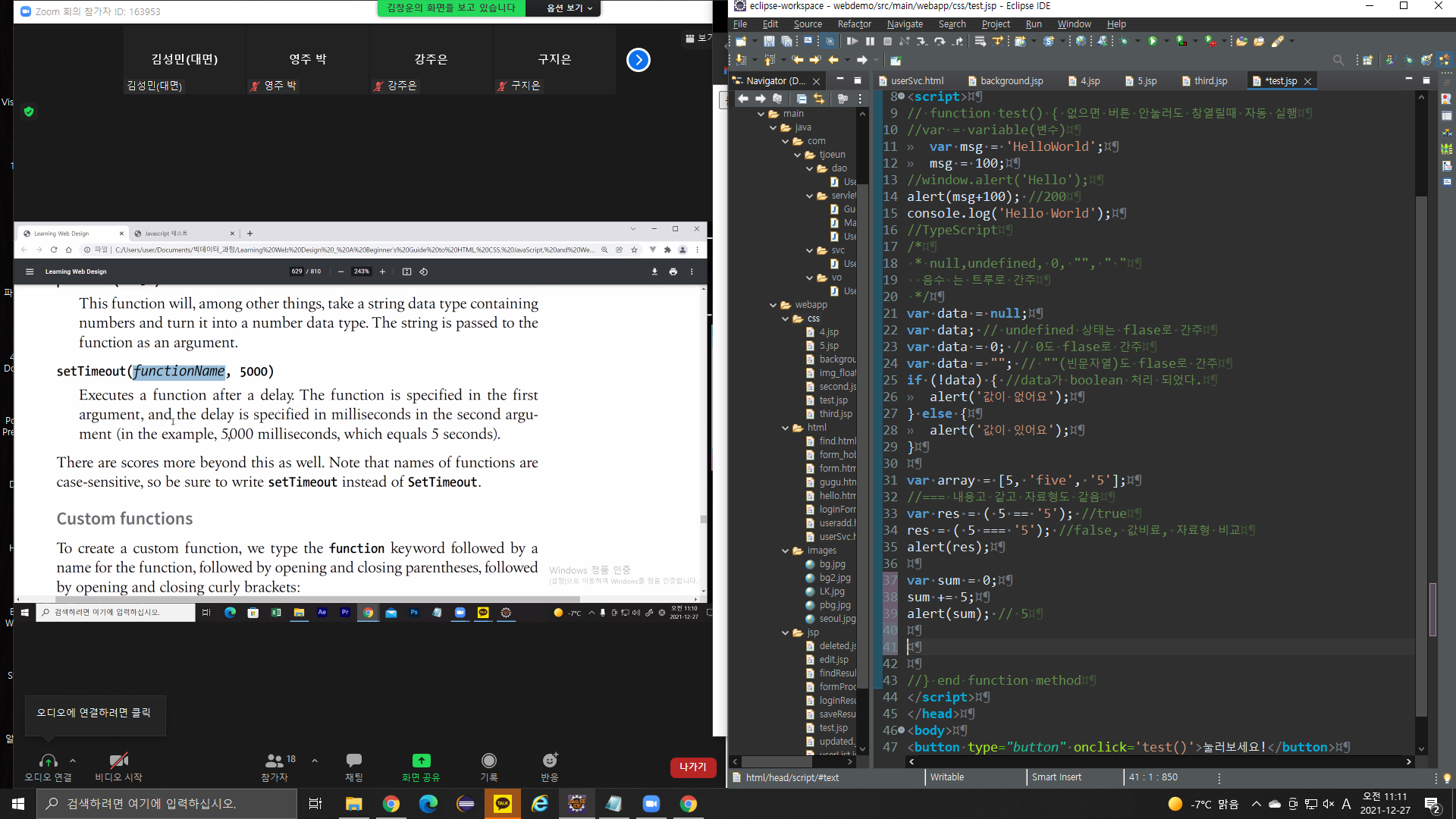The width and height of the screenshot is (1456, 819).
Task: Collapse the images folder tree node
Action: [785, 551]
